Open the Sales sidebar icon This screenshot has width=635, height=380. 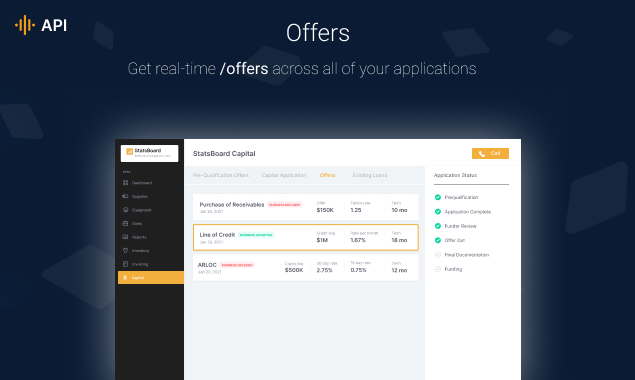point(126,223)
